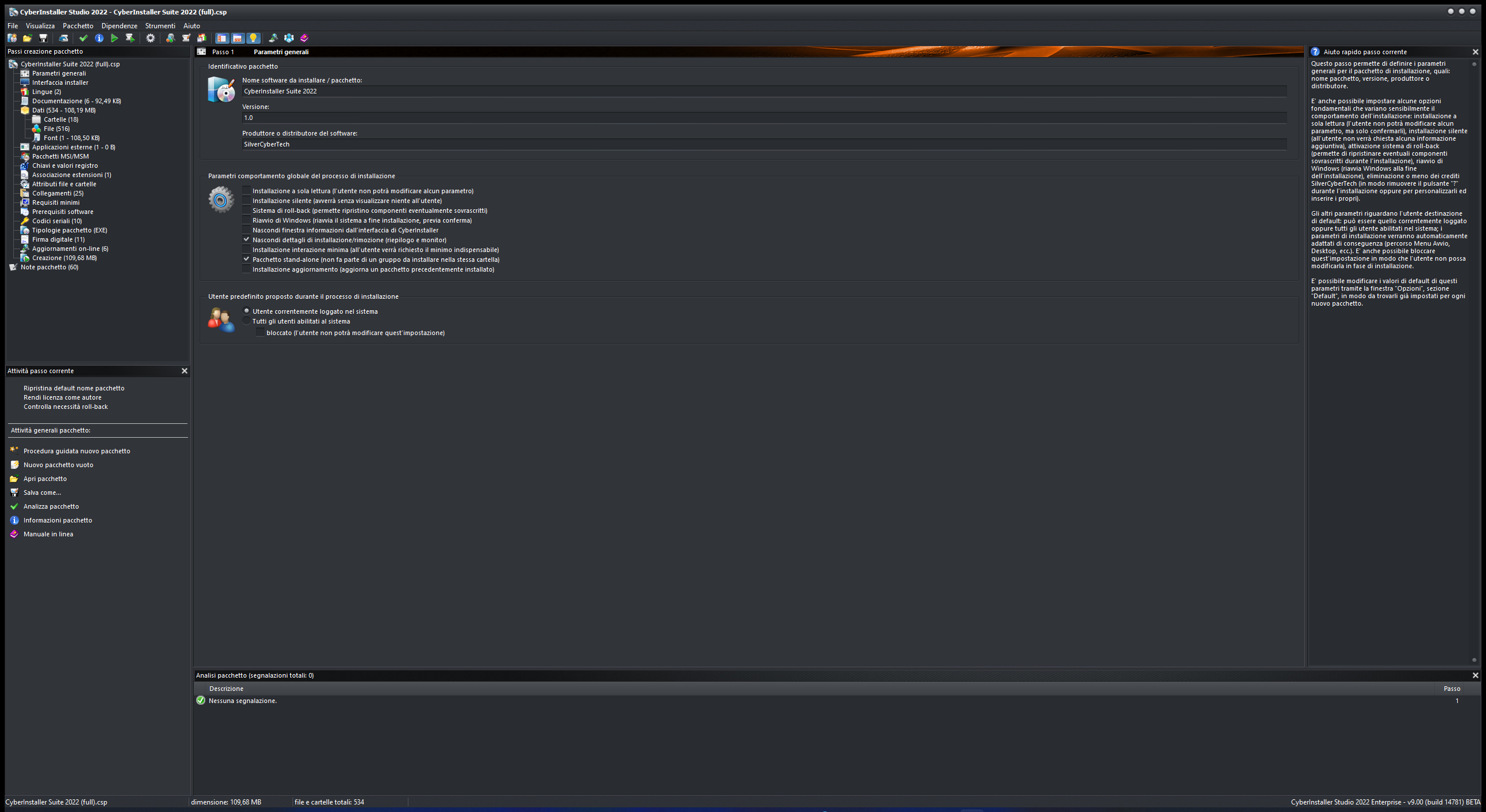1486x812 pixels.
Task: Click the blue users community toolbar icon
Action: 289,38
